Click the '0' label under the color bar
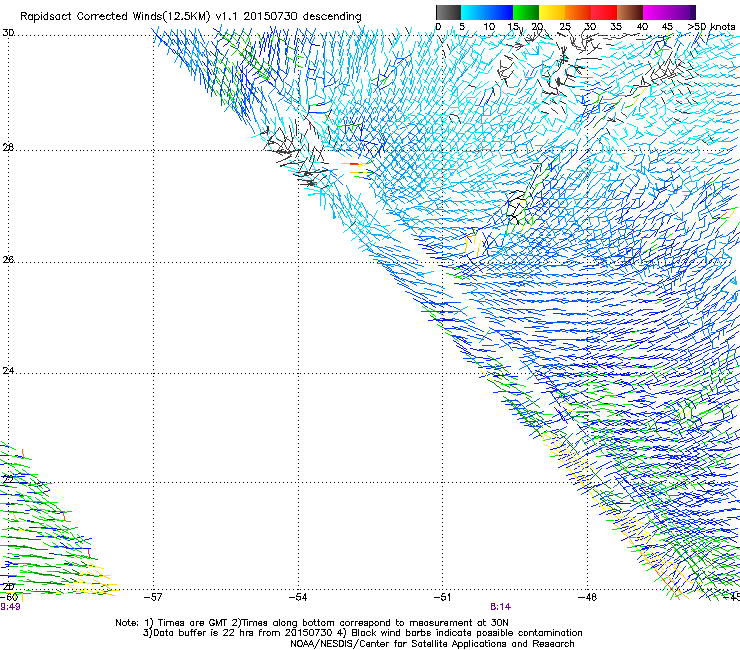The image size is (740, 650). pos(438,26)
